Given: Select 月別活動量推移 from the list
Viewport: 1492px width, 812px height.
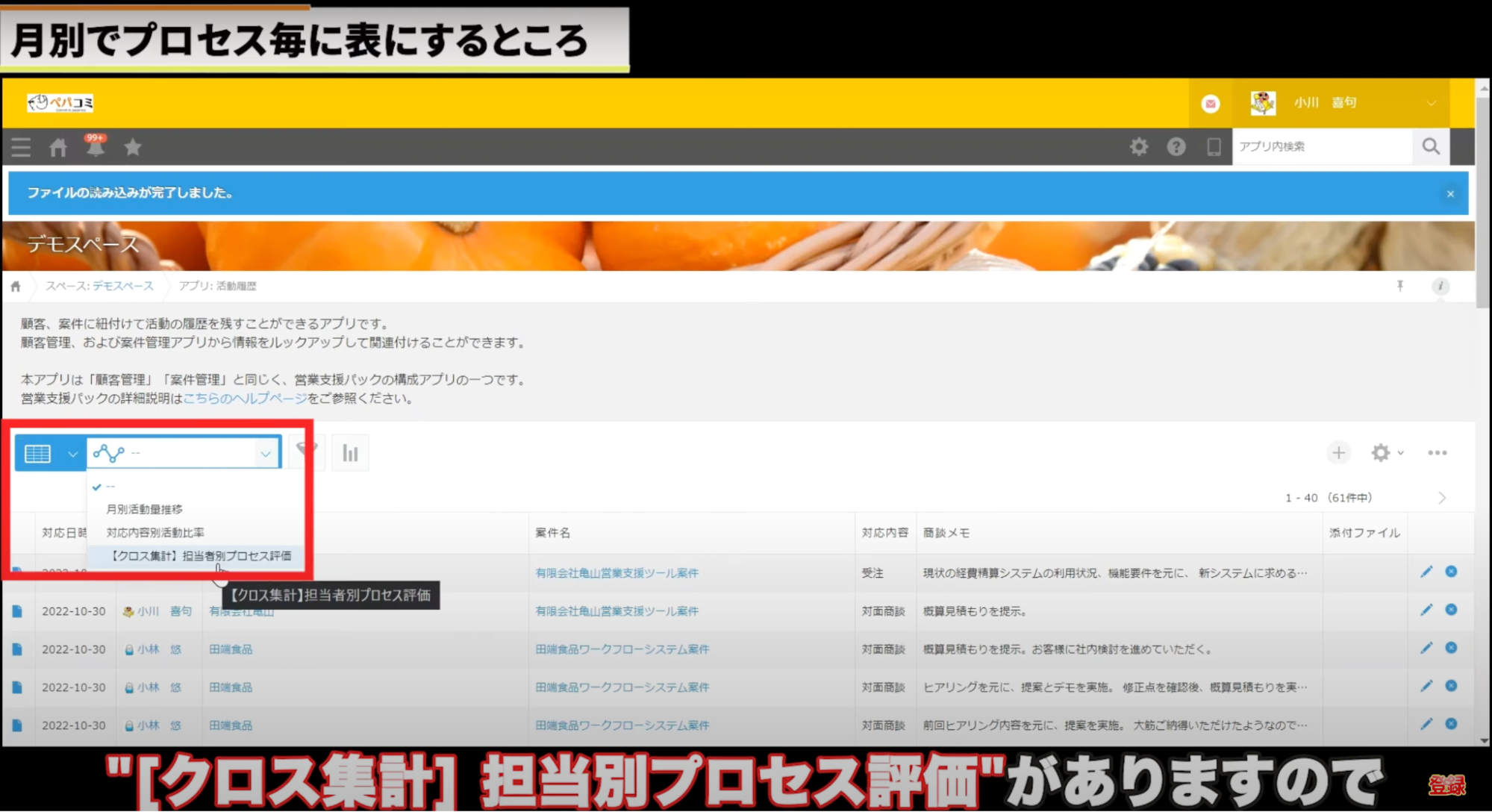Looking at the screenshot, I should point(144,509).
